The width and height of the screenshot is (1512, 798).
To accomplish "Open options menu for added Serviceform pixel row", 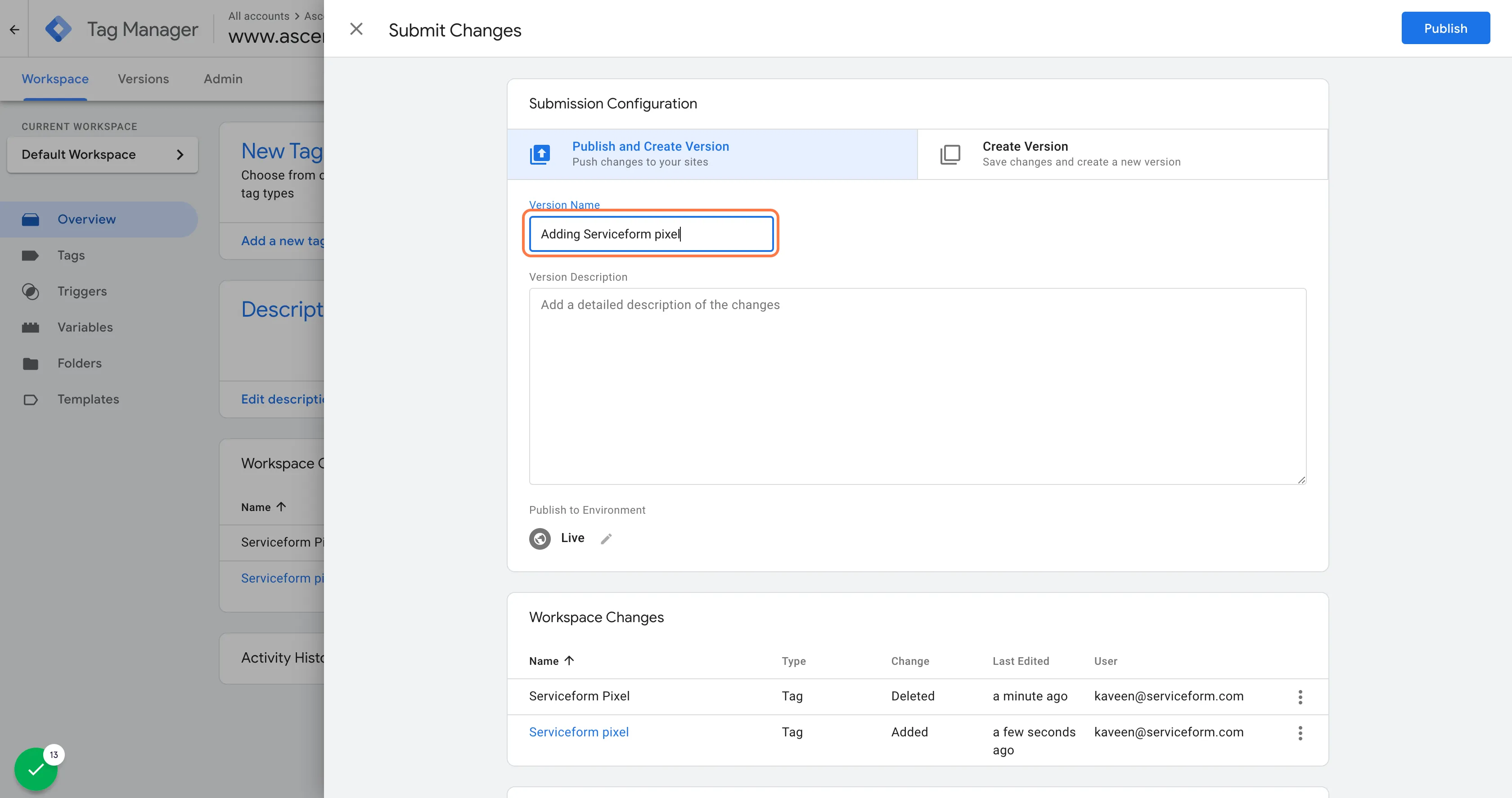I will coord(1300,732).
